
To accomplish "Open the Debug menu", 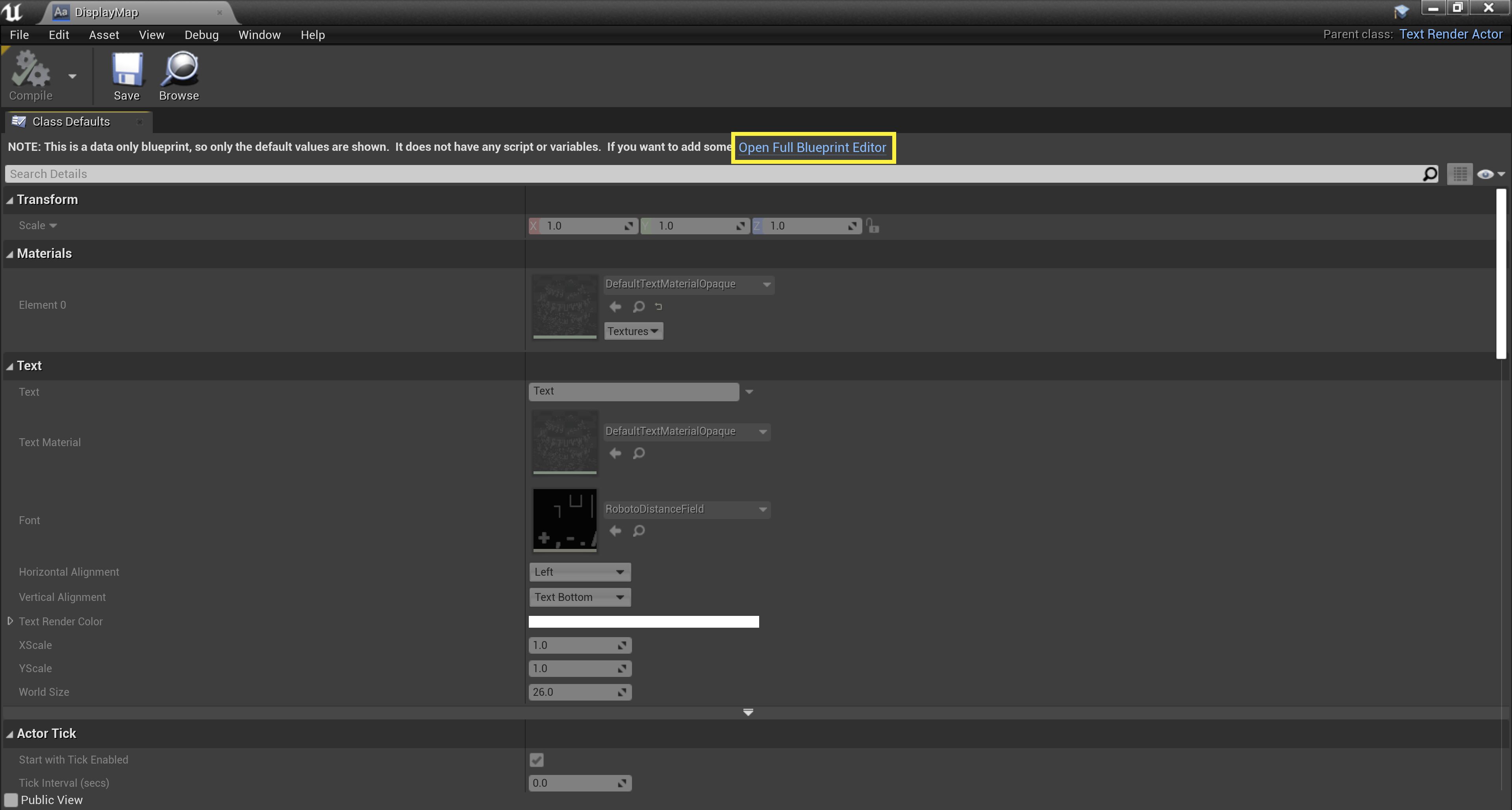I will [x=201, y=35].
